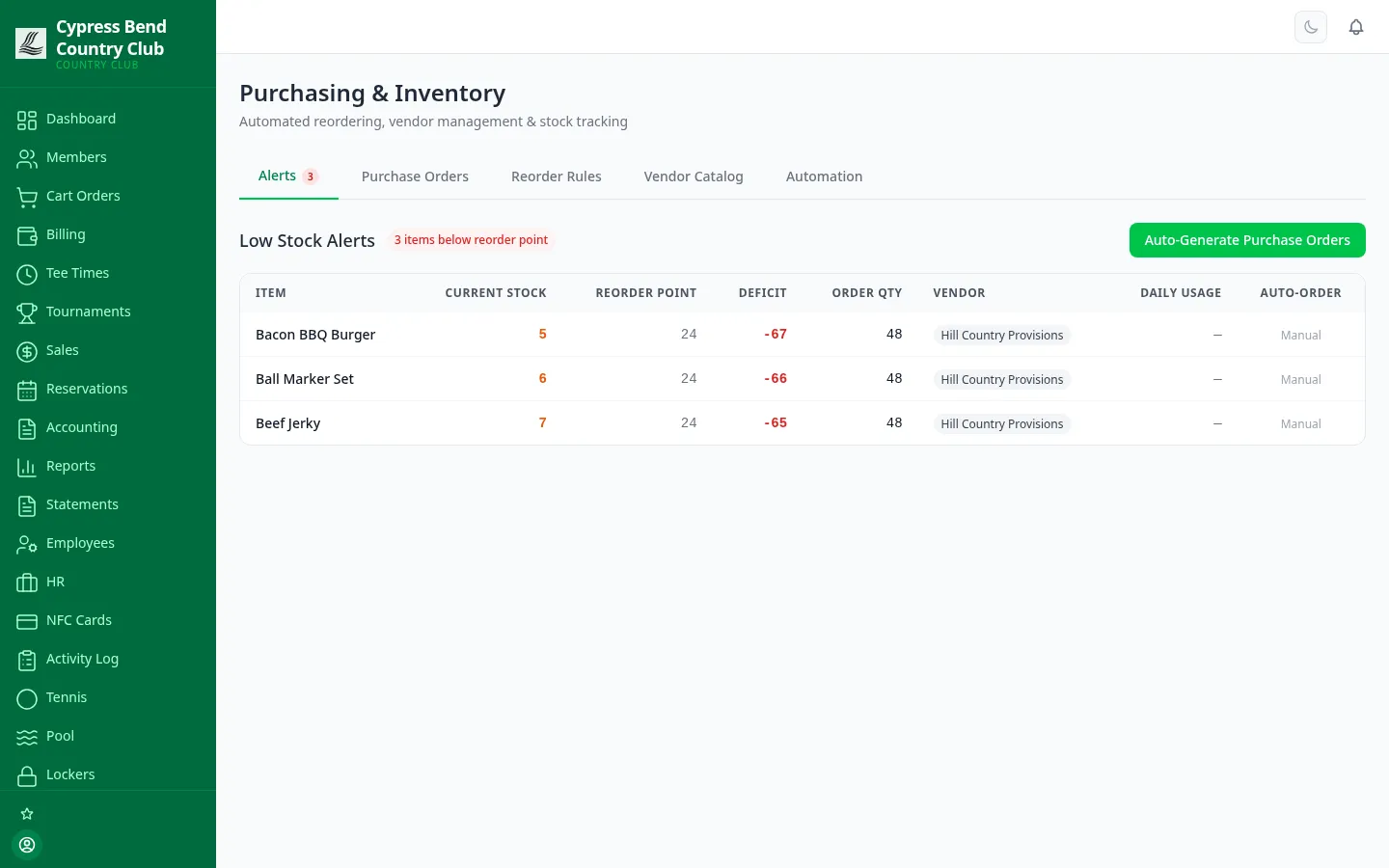Click Beef Jerky's Hill Country Provisions tag
This screenshot has height=868, width=1389.
[x=1002, y=424]
